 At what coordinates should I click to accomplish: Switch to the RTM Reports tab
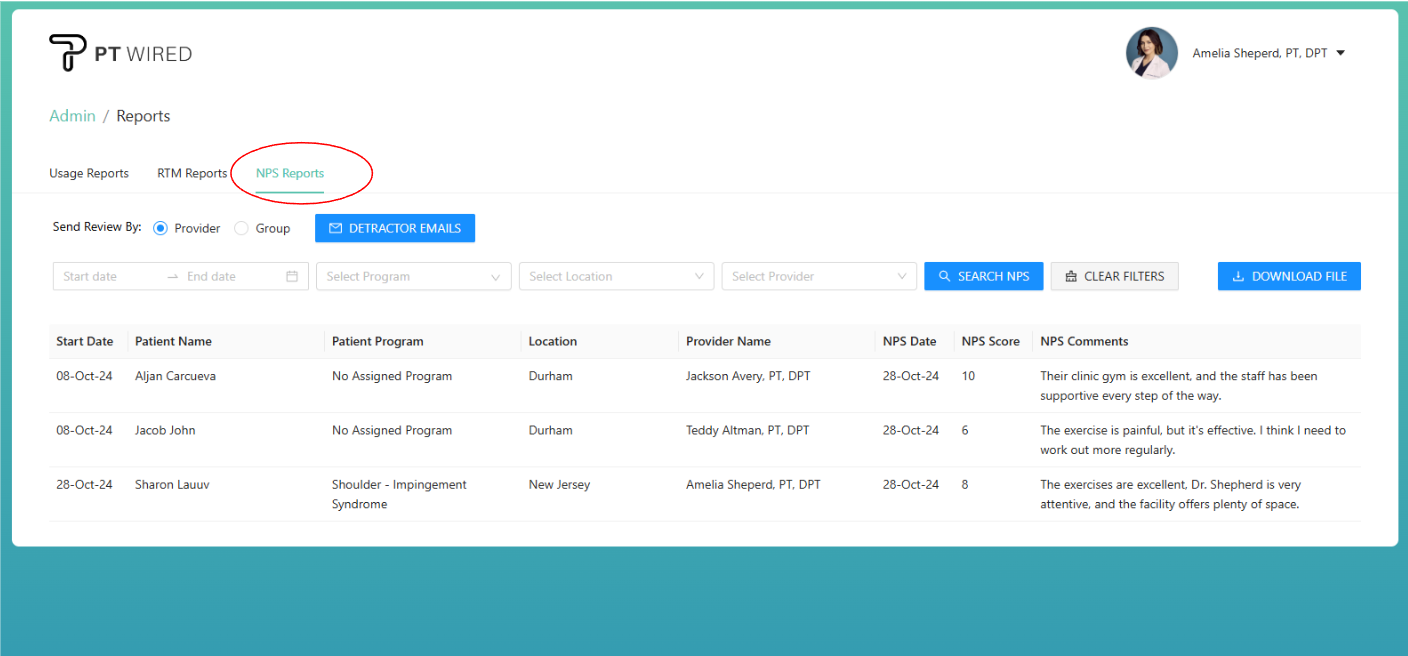[192, 173]
